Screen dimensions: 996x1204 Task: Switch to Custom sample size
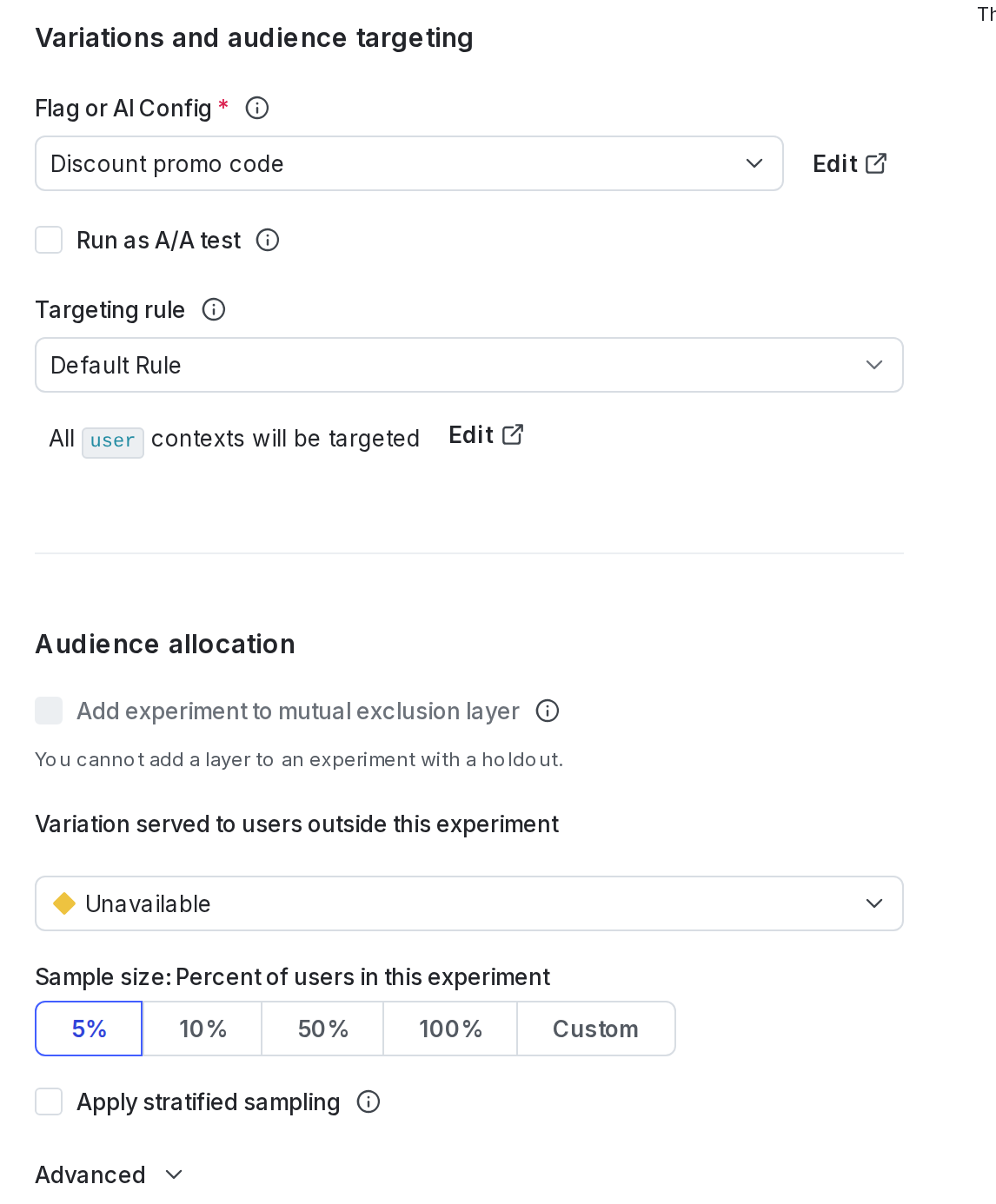pos(595,1029)
